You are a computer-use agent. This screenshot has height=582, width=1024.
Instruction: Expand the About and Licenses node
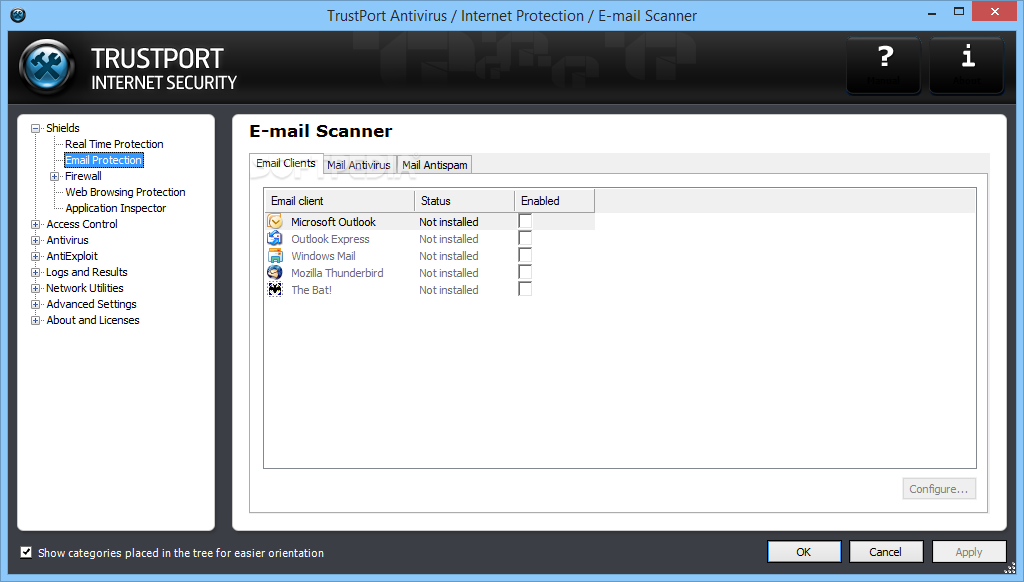click(x=36, y=321)
